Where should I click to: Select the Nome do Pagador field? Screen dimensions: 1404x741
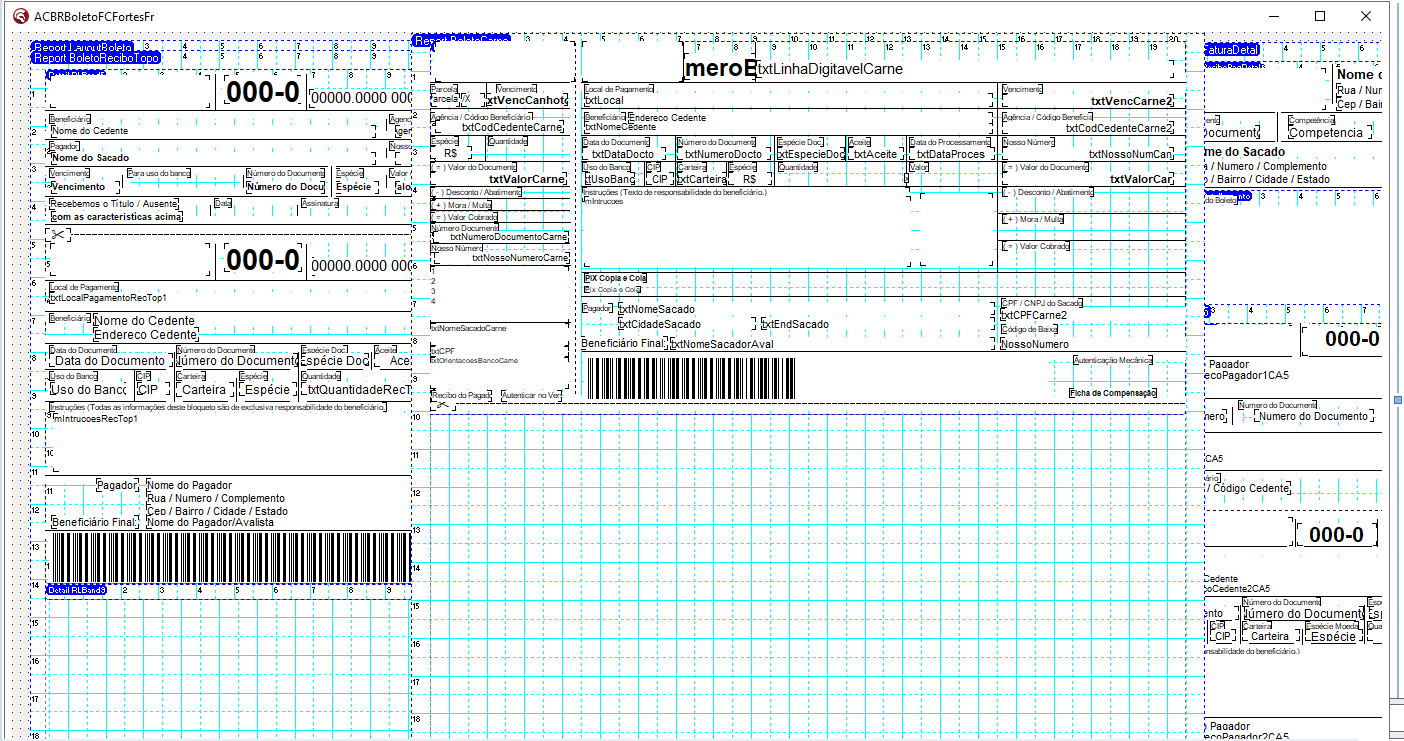[x=189, y=486]
